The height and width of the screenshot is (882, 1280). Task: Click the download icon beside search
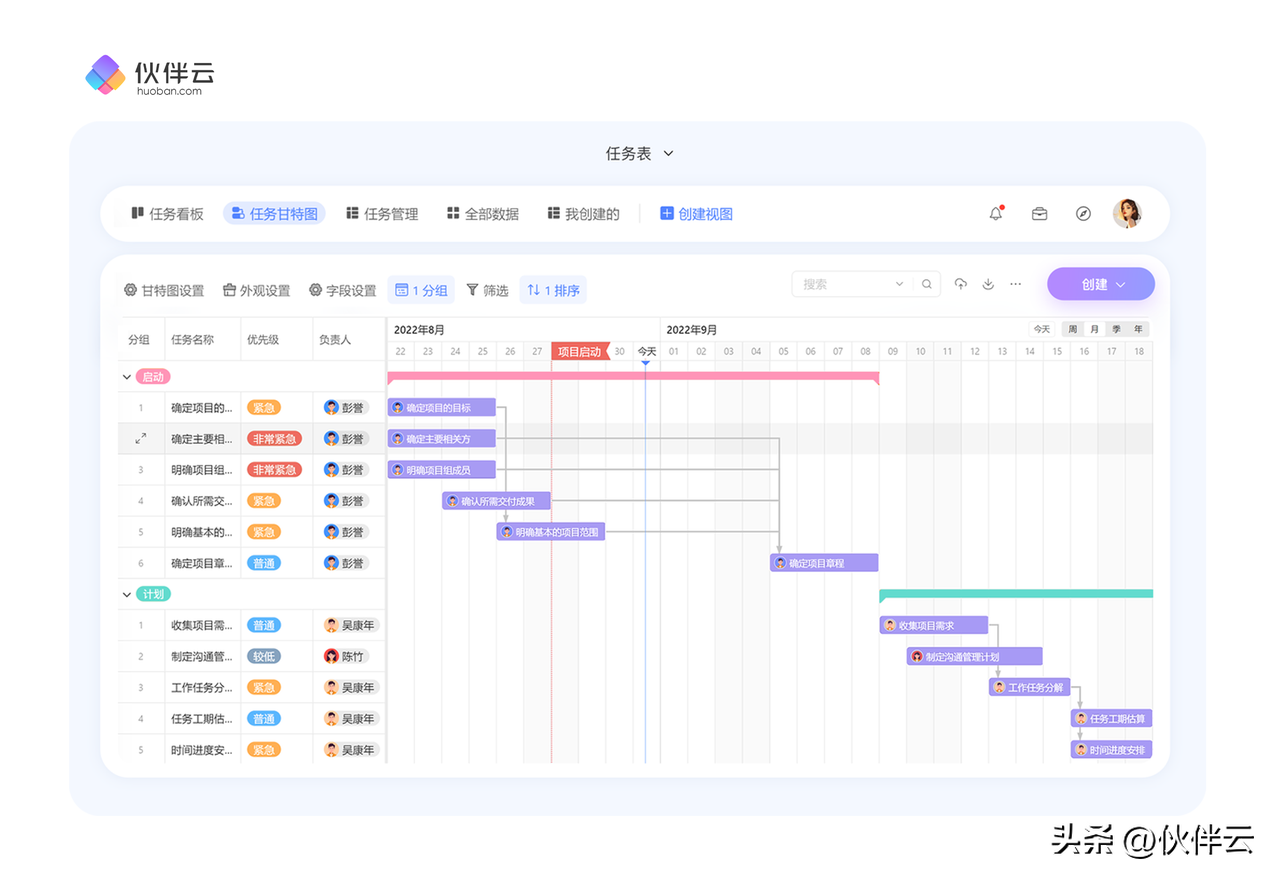point(988,284)
